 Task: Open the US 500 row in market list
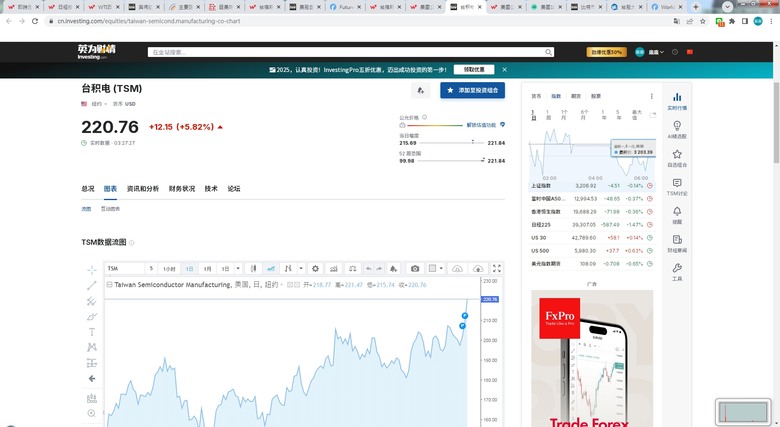592,251
